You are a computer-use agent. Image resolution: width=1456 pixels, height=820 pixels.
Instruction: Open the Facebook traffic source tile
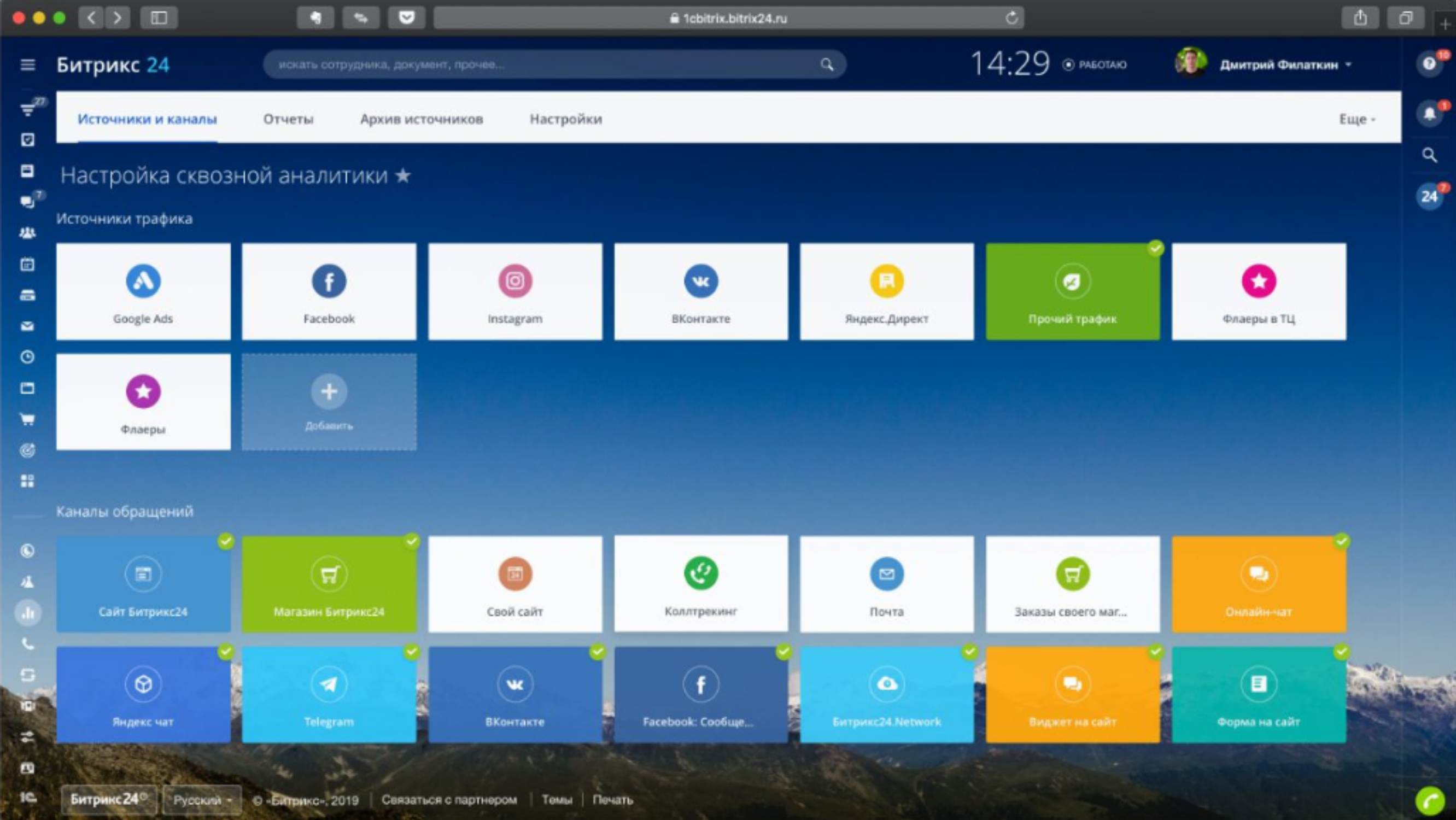(329, 291)
